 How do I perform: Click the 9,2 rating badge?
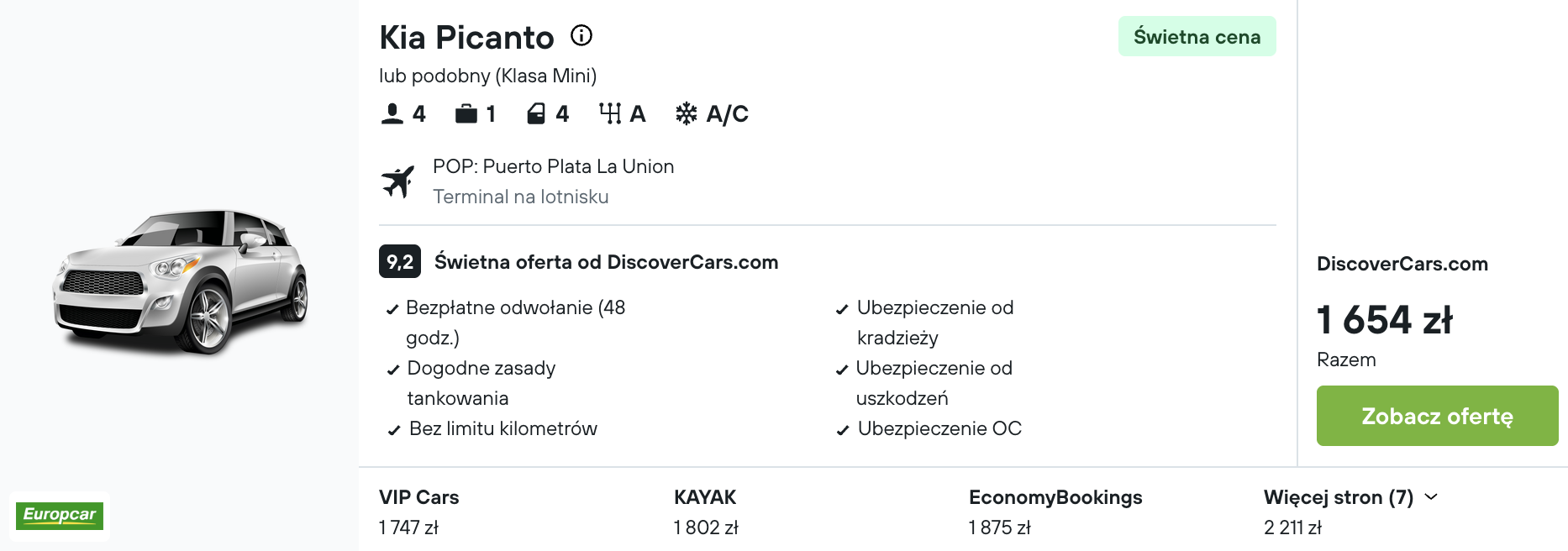[400, 261]
